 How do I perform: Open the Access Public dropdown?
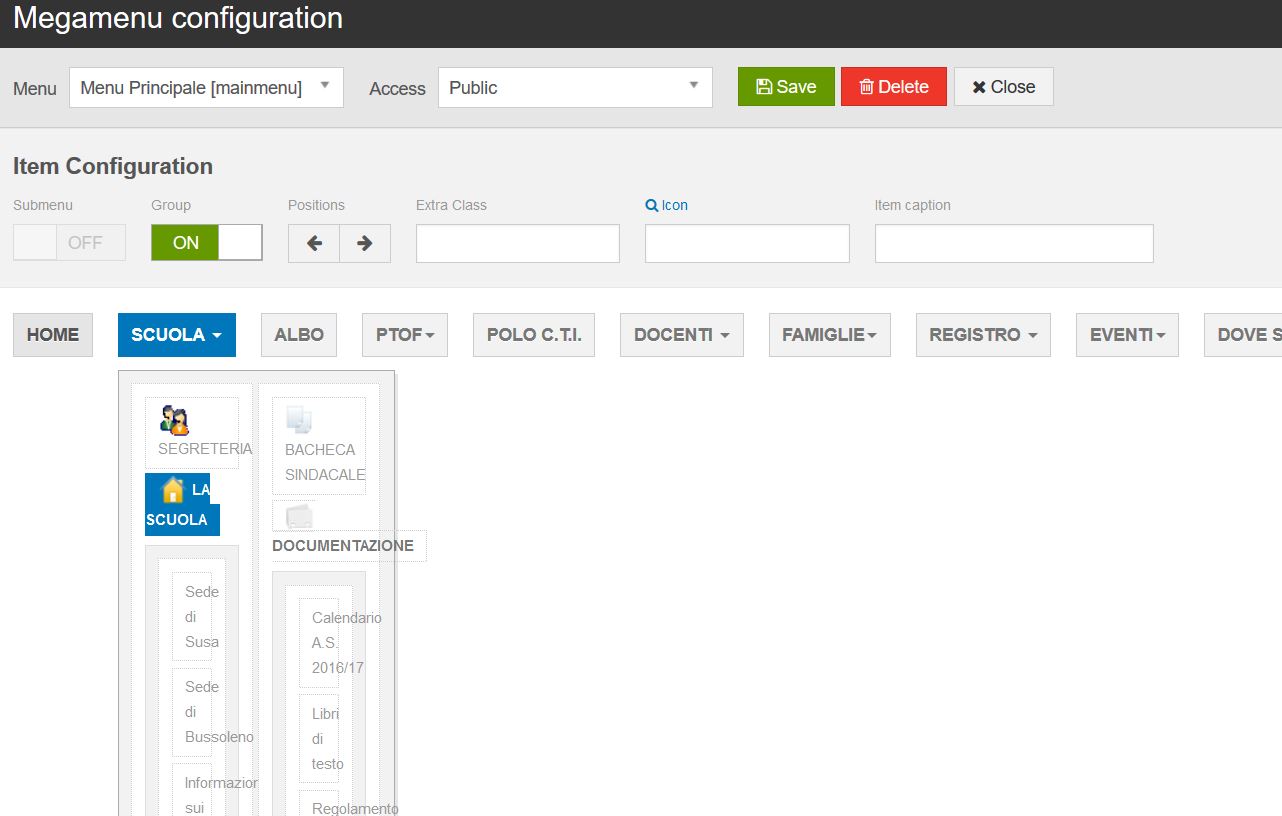coord(575,88)
